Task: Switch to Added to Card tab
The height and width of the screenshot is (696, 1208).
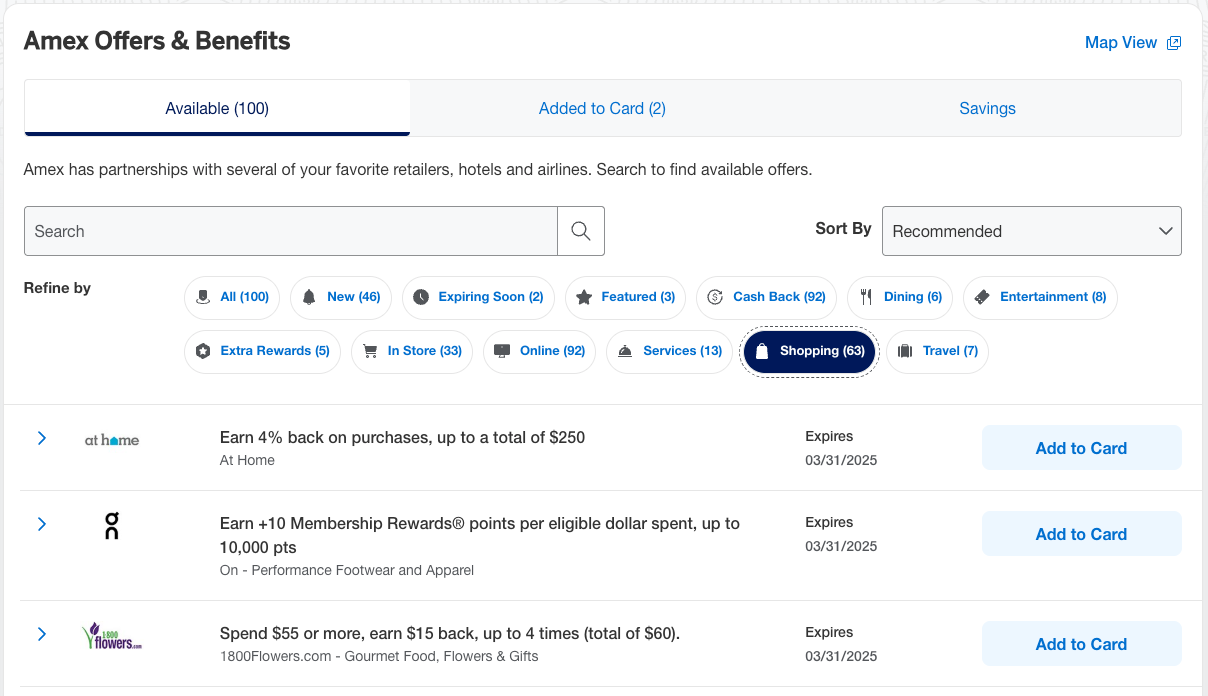Action: click(602, 108)
